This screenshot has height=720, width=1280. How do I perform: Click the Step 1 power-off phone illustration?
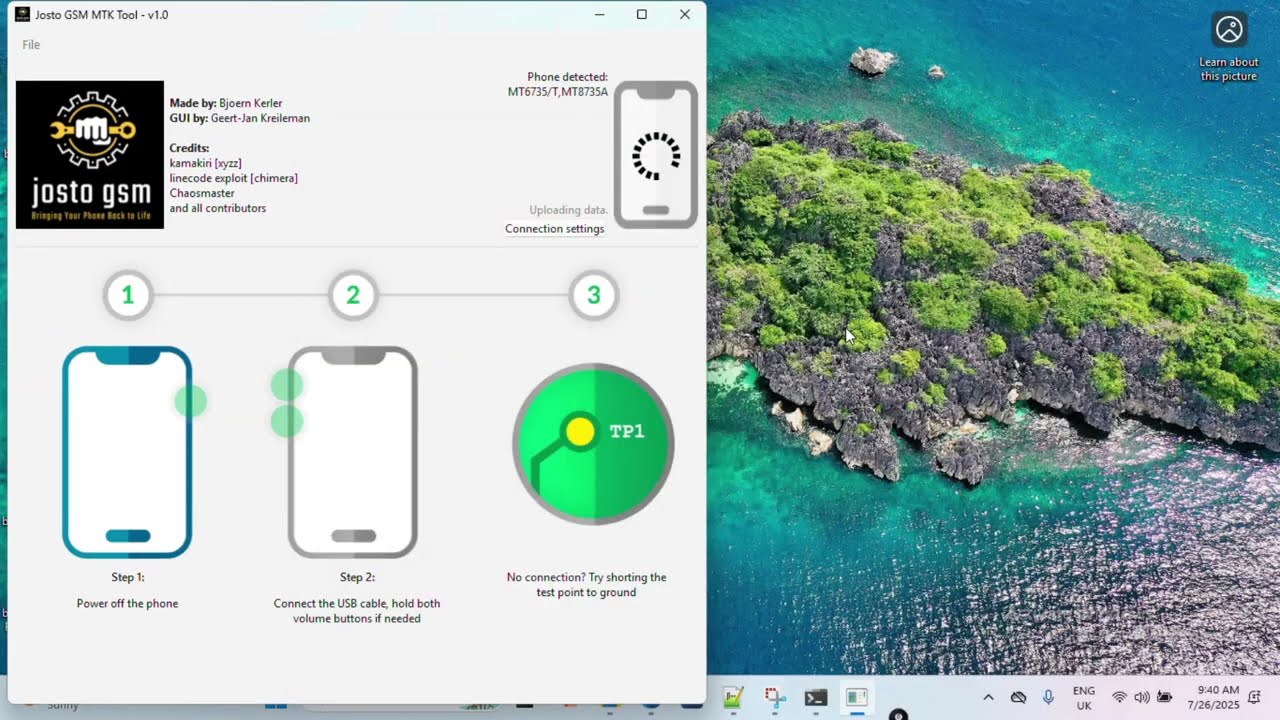pos(128,452)
